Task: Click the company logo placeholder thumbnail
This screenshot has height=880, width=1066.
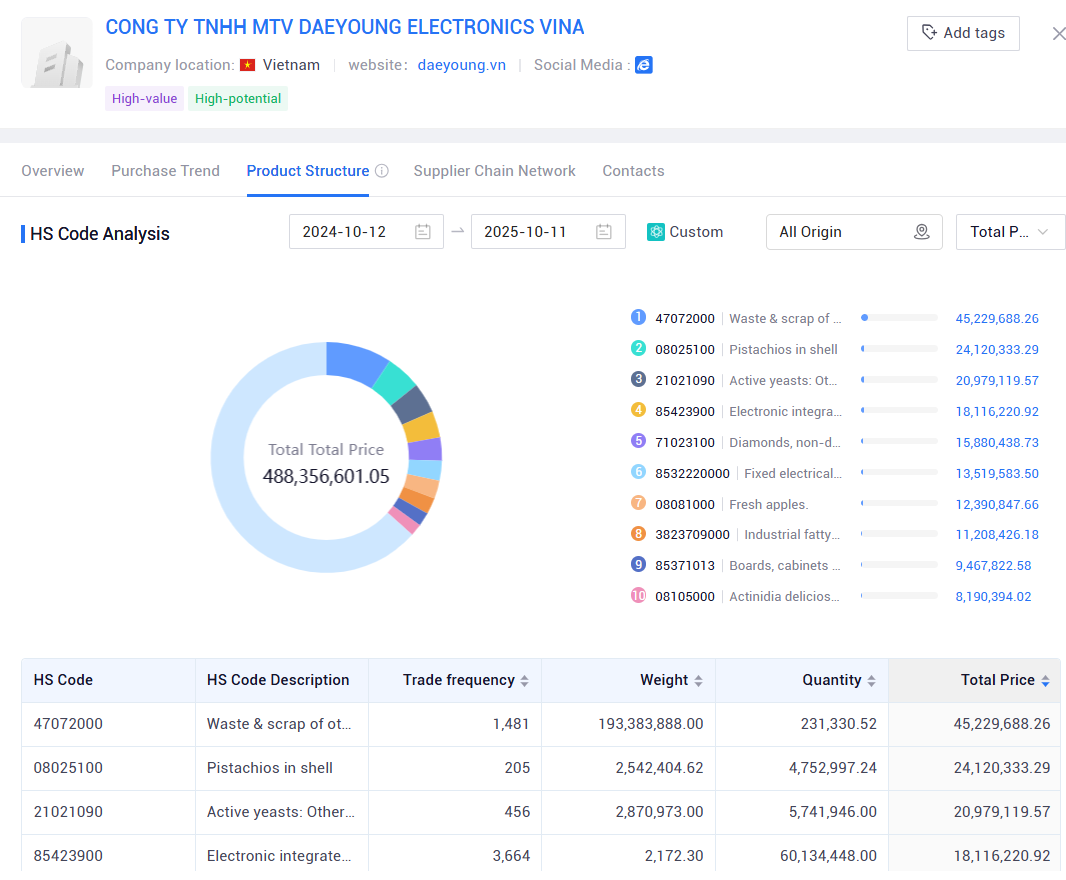Action: click(x=56, y=52)
